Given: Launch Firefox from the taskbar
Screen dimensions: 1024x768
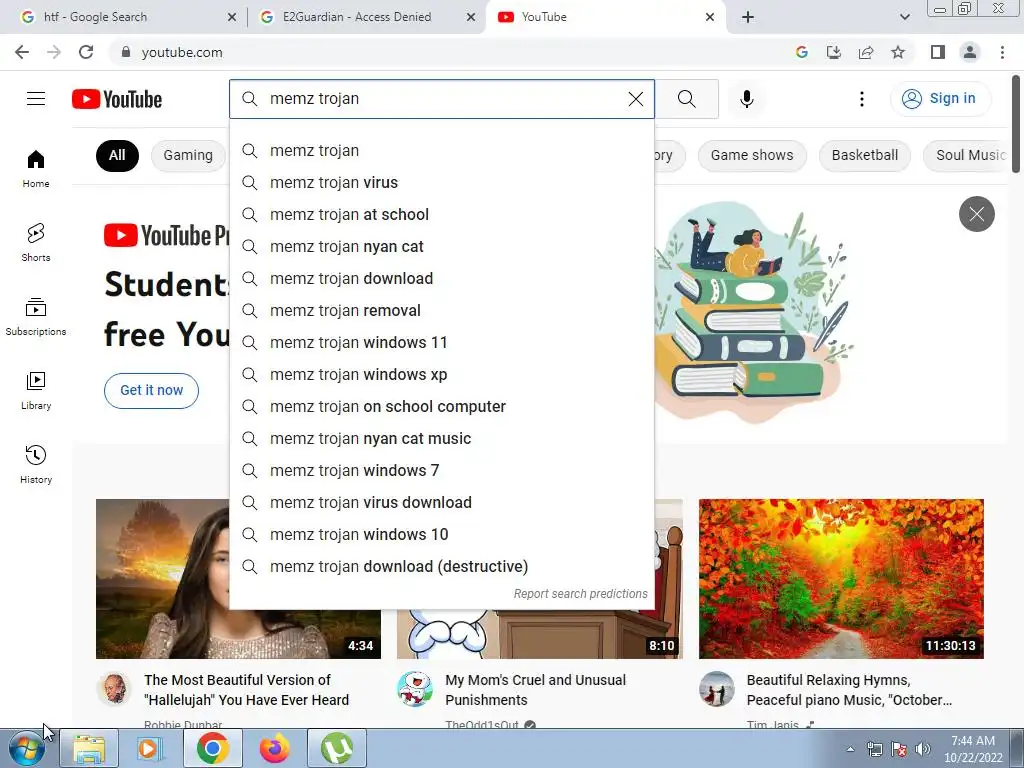Looking at the screenshot, I should (274, 748).
